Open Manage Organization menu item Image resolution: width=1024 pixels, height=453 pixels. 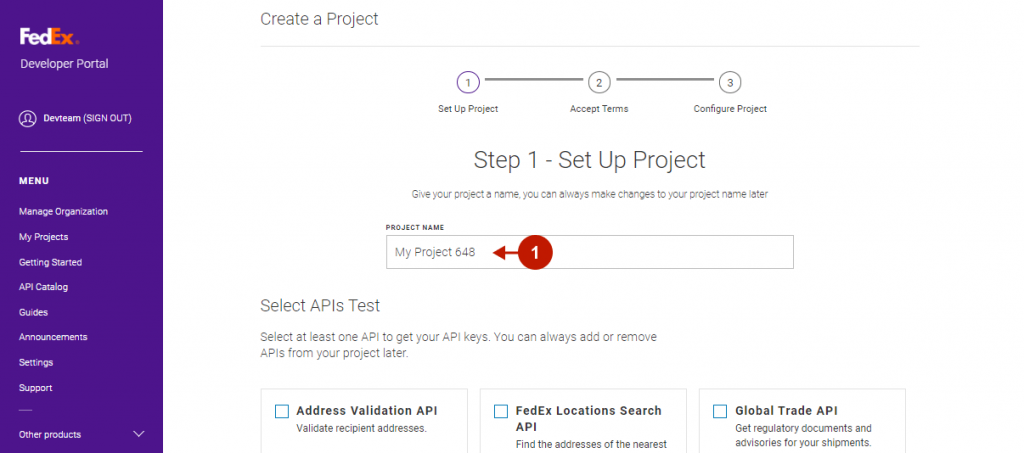63,211
